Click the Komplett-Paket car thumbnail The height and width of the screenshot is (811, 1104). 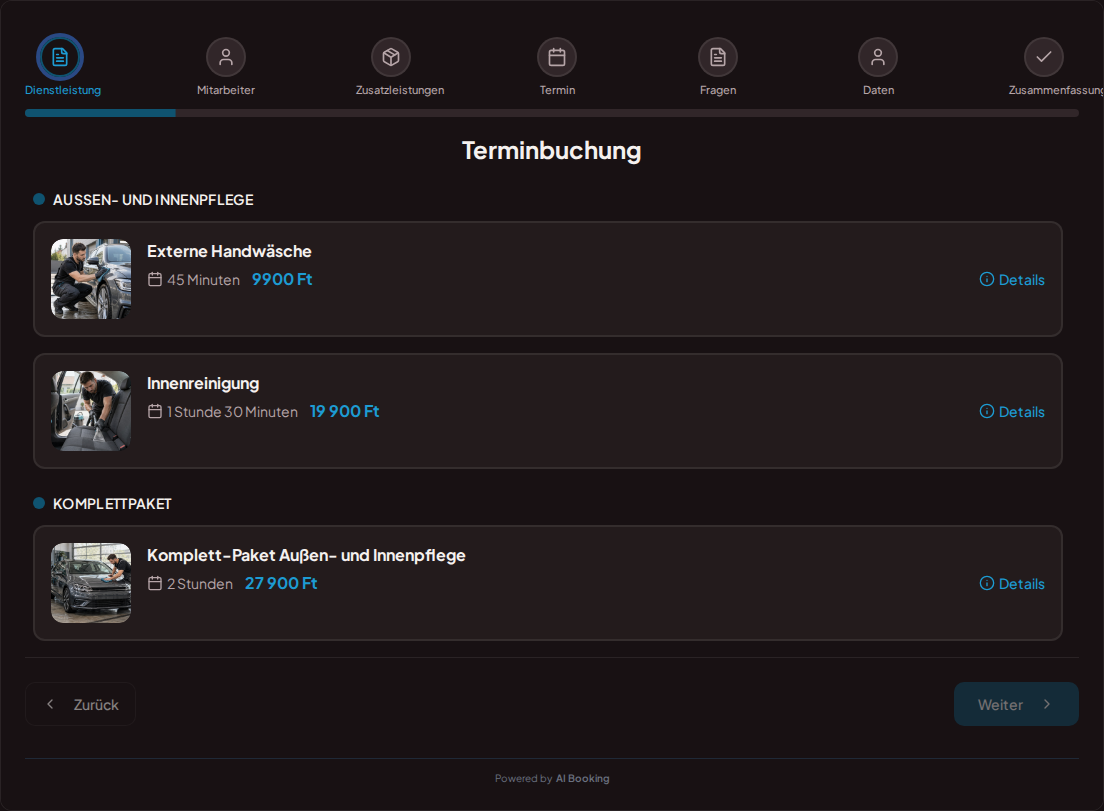91,583
